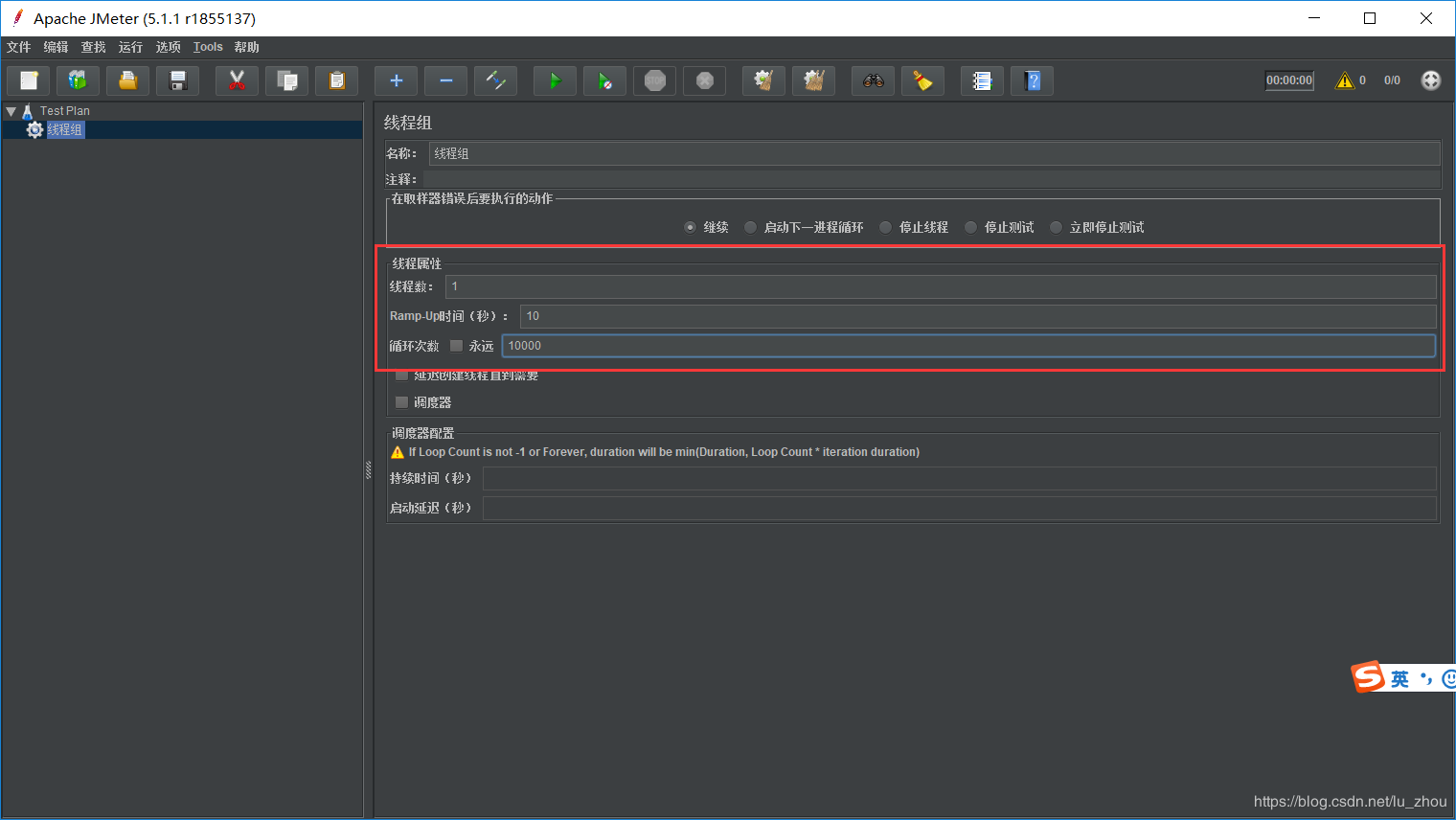The width and height of the screenshot is (1456, 820).
Task: Open a test plan file via folder icon
Action: 128,80
